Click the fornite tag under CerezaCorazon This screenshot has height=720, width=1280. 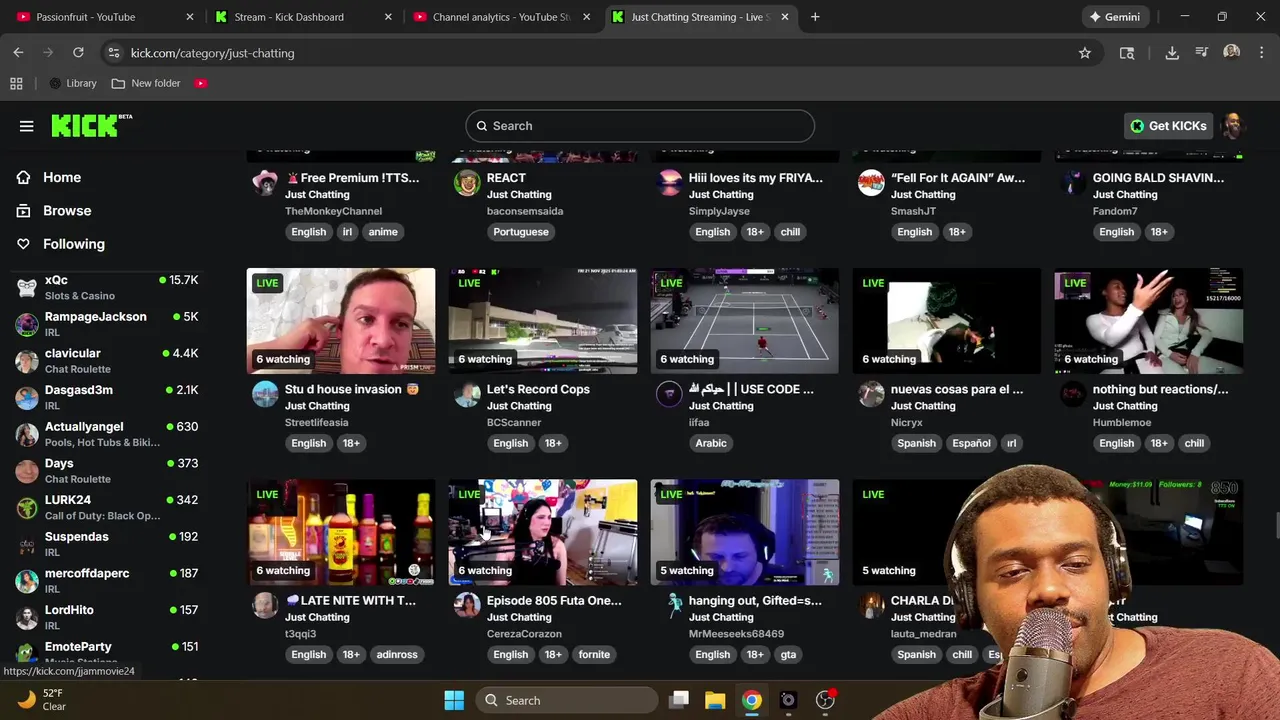[x=594, y=655]
